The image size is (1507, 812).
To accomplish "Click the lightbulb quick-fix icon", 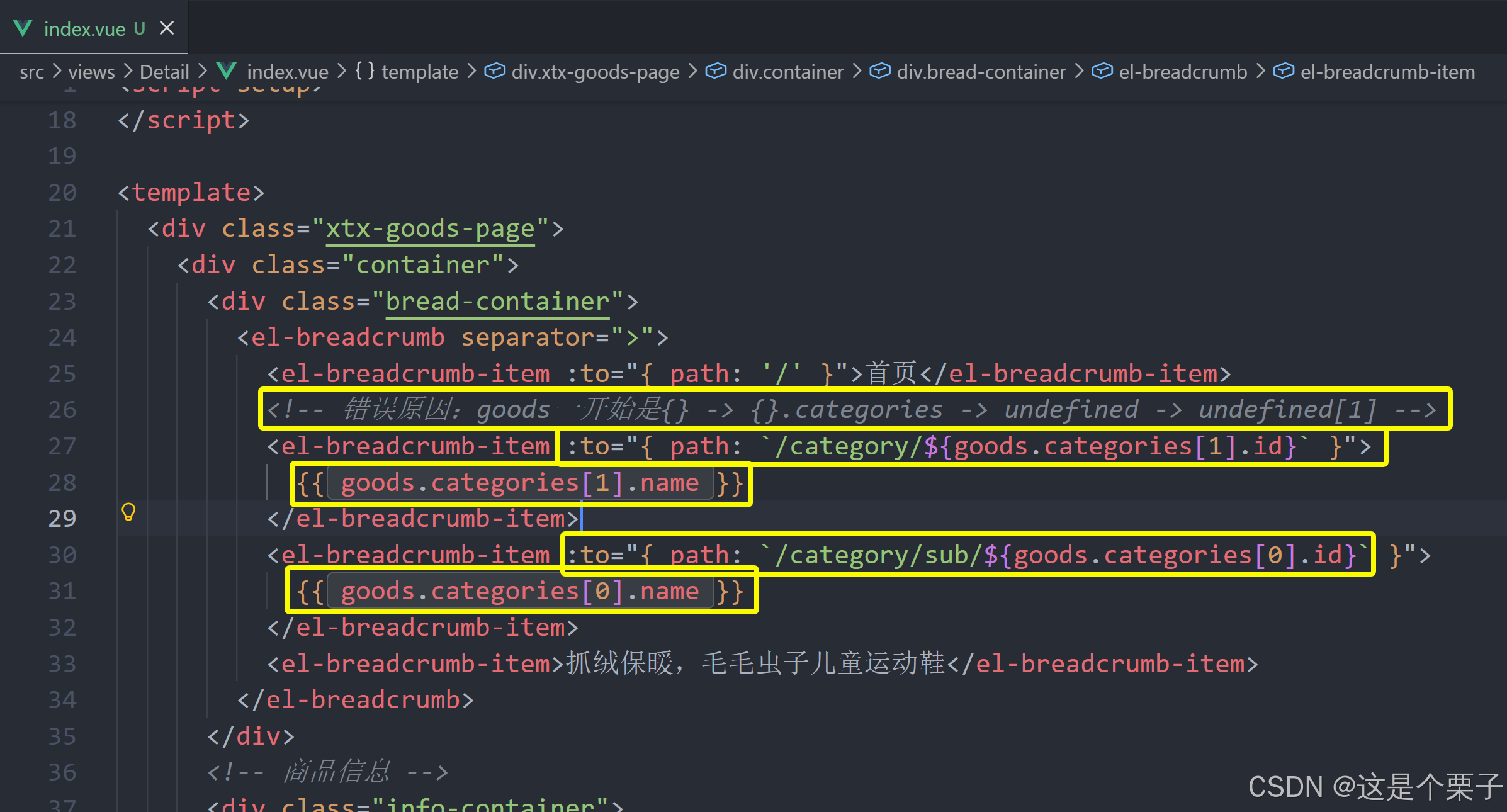I will coord(128,512).
